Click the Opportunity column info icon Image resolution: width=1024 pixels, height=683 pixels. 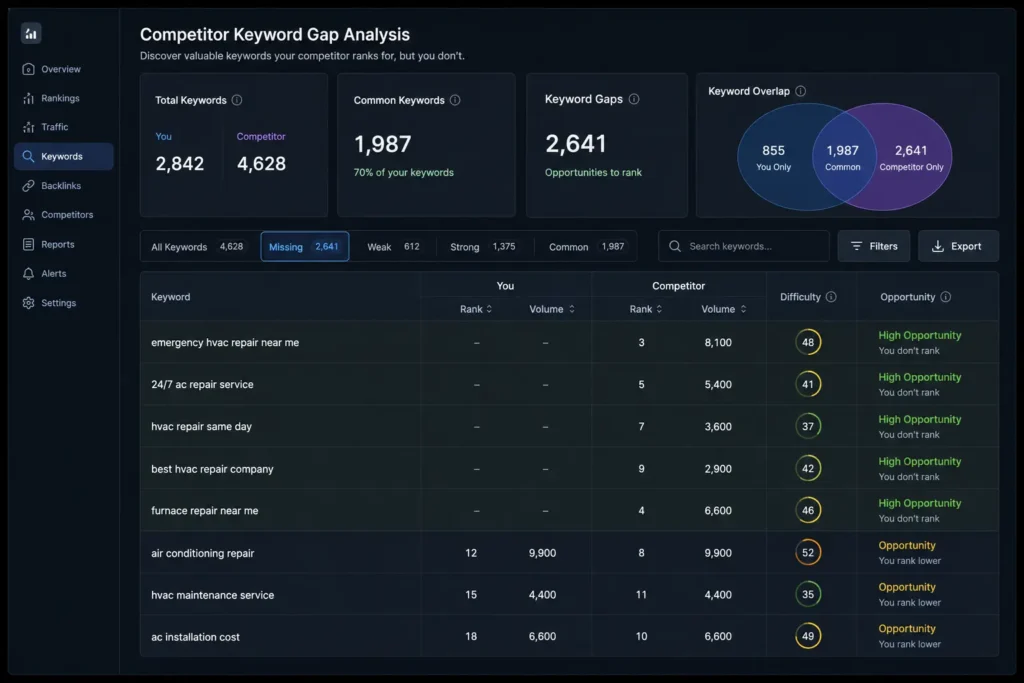(x=946, y=297)
